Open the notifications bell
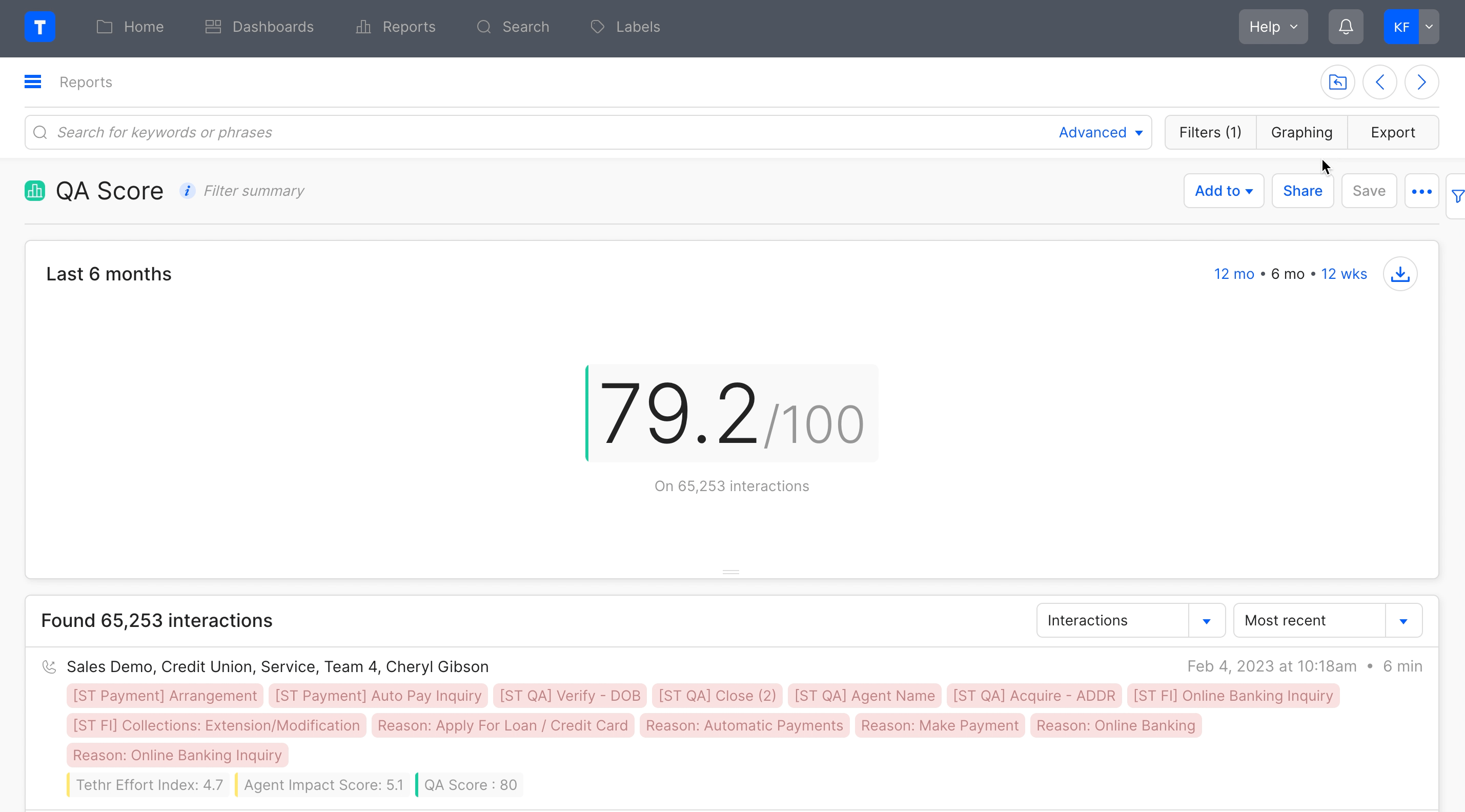 (1345, 27)
